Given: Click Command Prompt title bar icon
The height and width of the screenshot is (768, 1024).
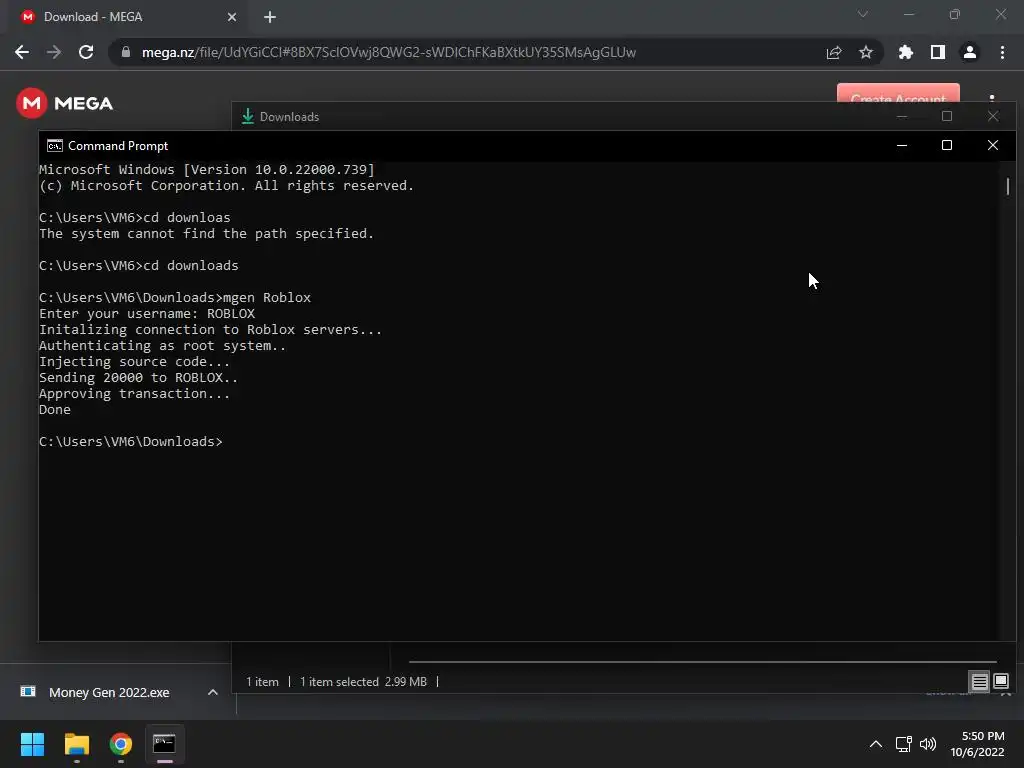Looking at the screenshot, I should pos(55,146).
